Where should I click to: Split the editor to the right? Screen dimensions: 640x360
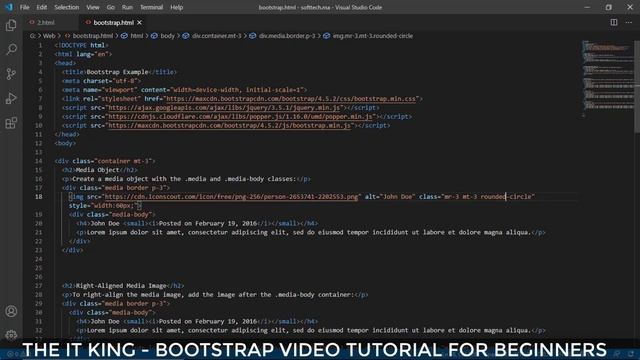613,22
